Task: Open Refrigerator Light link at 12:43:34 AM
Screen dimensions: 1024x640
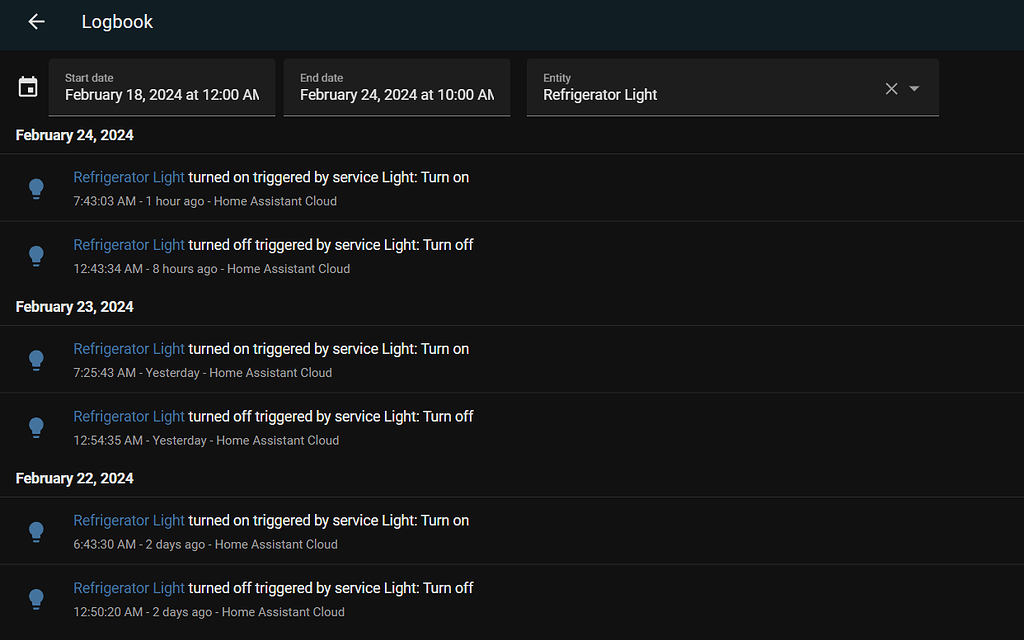Action: click(x=129, y=245)
